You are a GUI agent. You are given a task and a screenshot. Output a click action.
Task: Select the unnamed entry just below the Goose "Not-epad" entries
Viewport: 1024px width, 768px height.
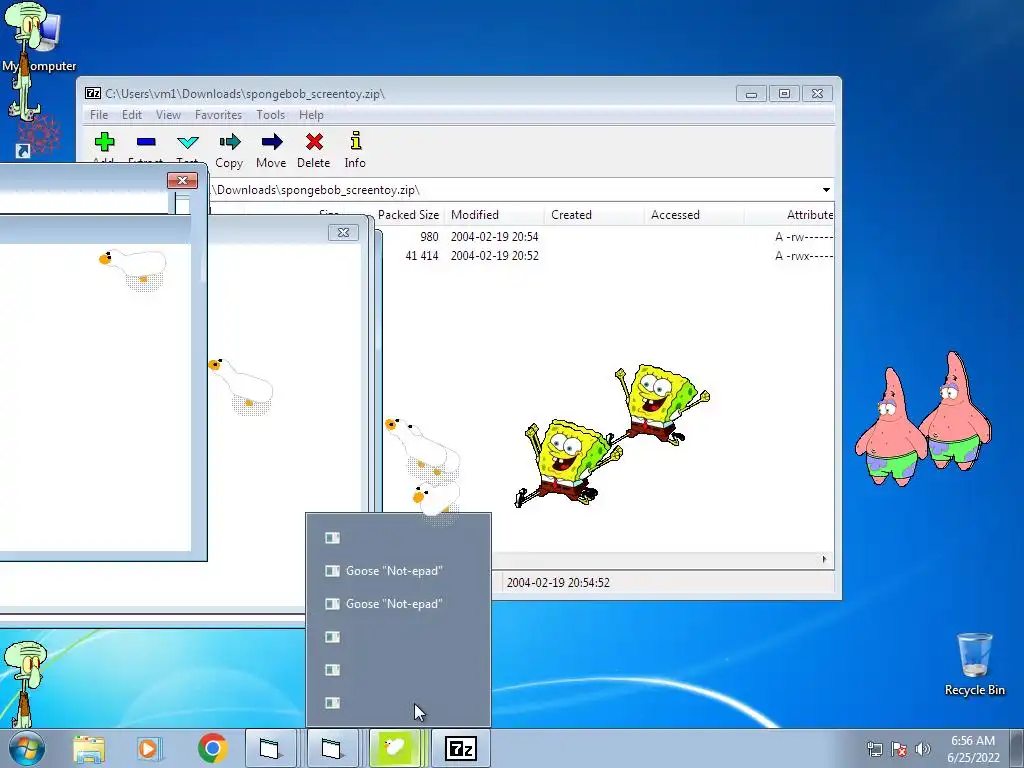398,637
